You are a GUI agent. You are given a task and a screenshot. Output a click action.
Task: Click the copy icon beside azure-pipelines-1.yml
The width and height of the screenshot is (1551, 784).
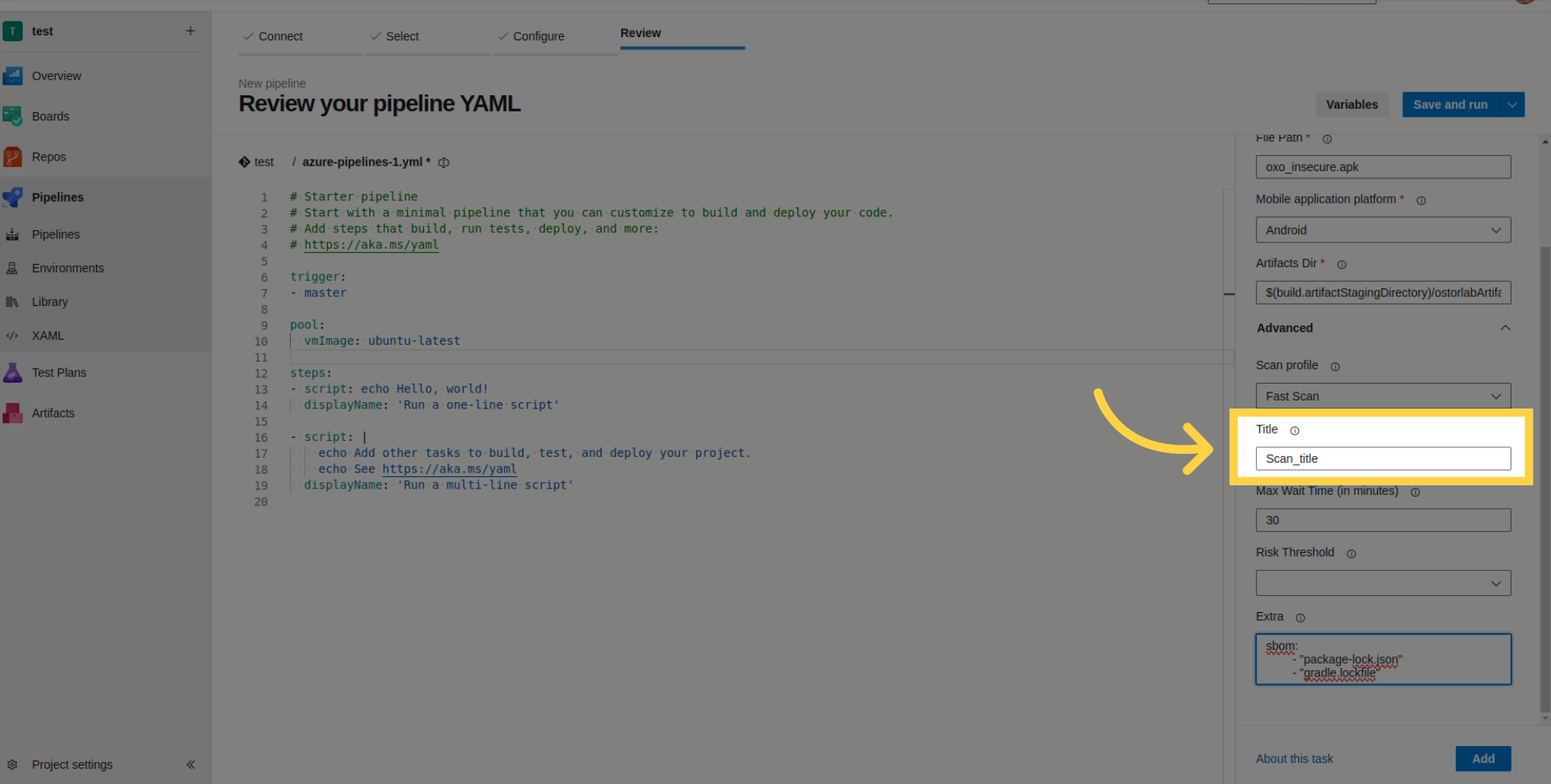tap(443, 162)
